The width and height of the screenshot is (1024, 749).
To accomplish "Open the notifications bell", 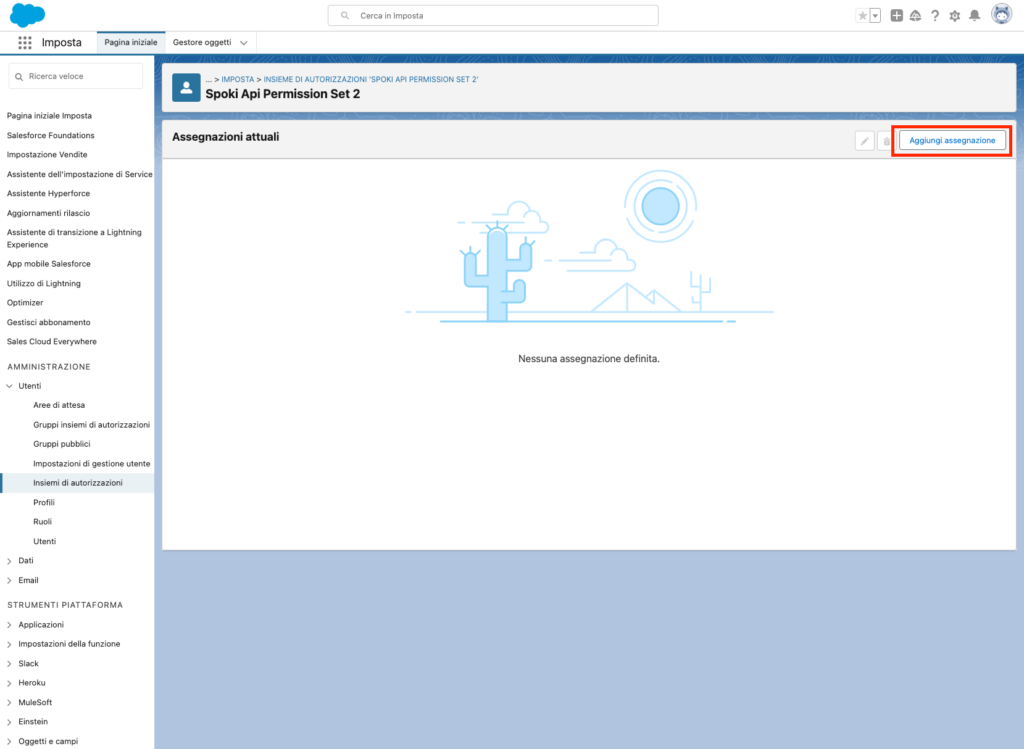I will point(974,16).
